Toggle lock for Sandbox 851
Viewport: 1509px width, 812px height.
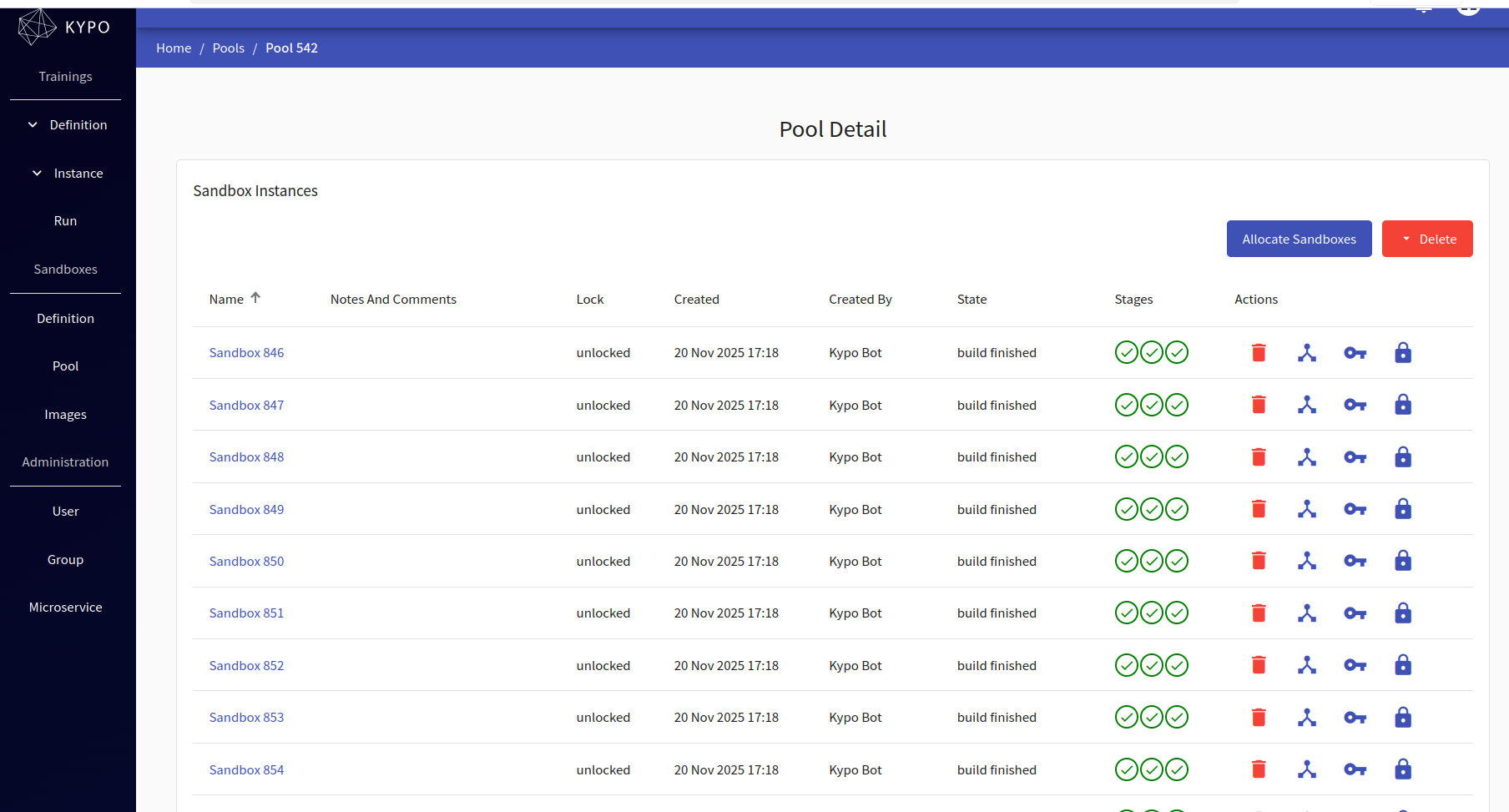coord(1403,613)
